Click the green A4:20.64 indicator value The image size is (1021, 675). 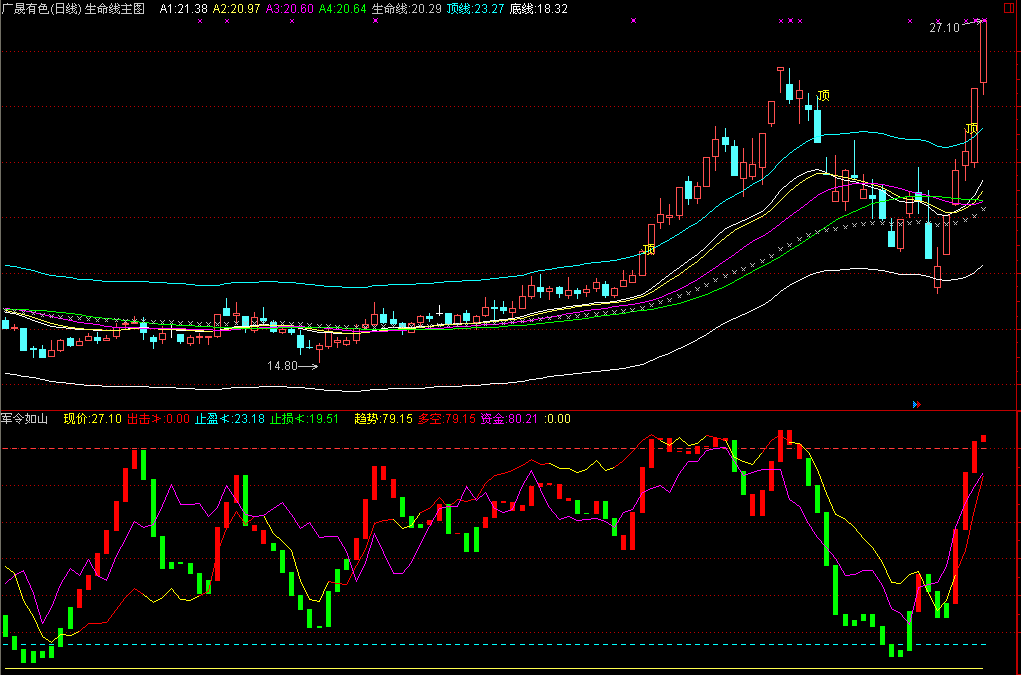tap(343, 8)
